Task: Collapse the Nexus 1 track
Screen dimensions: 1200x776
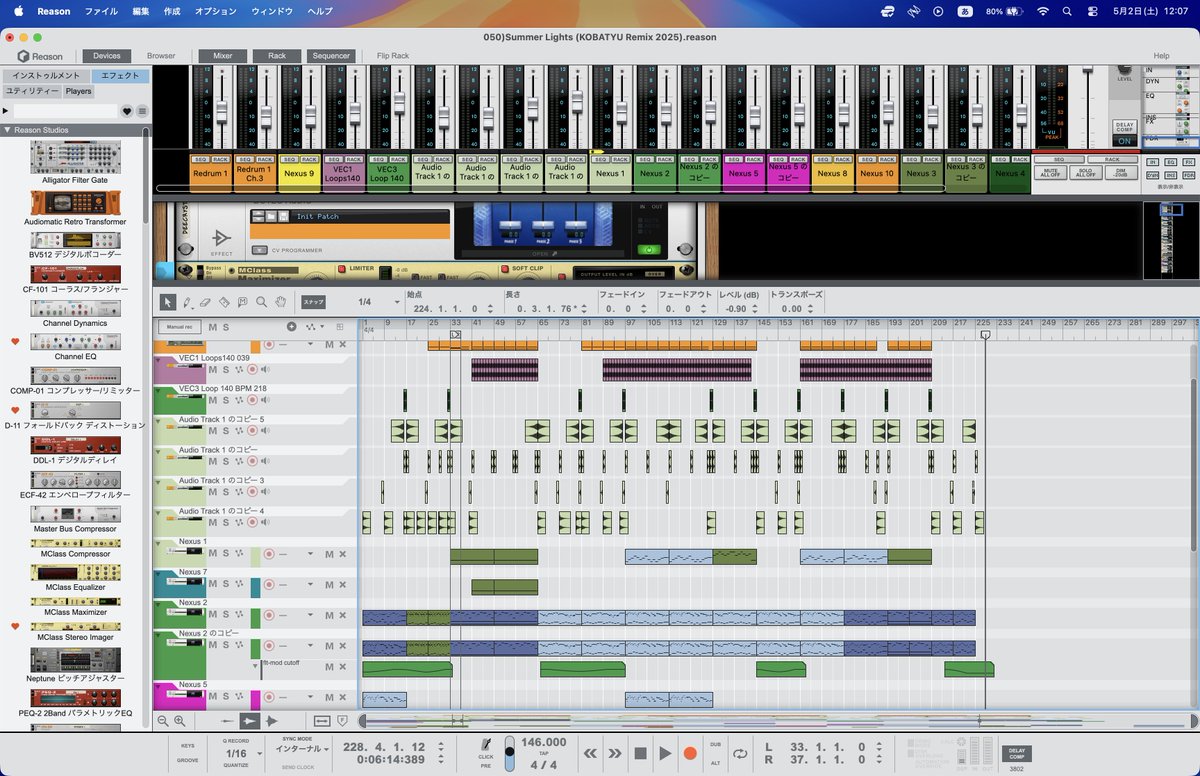Action: 158,542
